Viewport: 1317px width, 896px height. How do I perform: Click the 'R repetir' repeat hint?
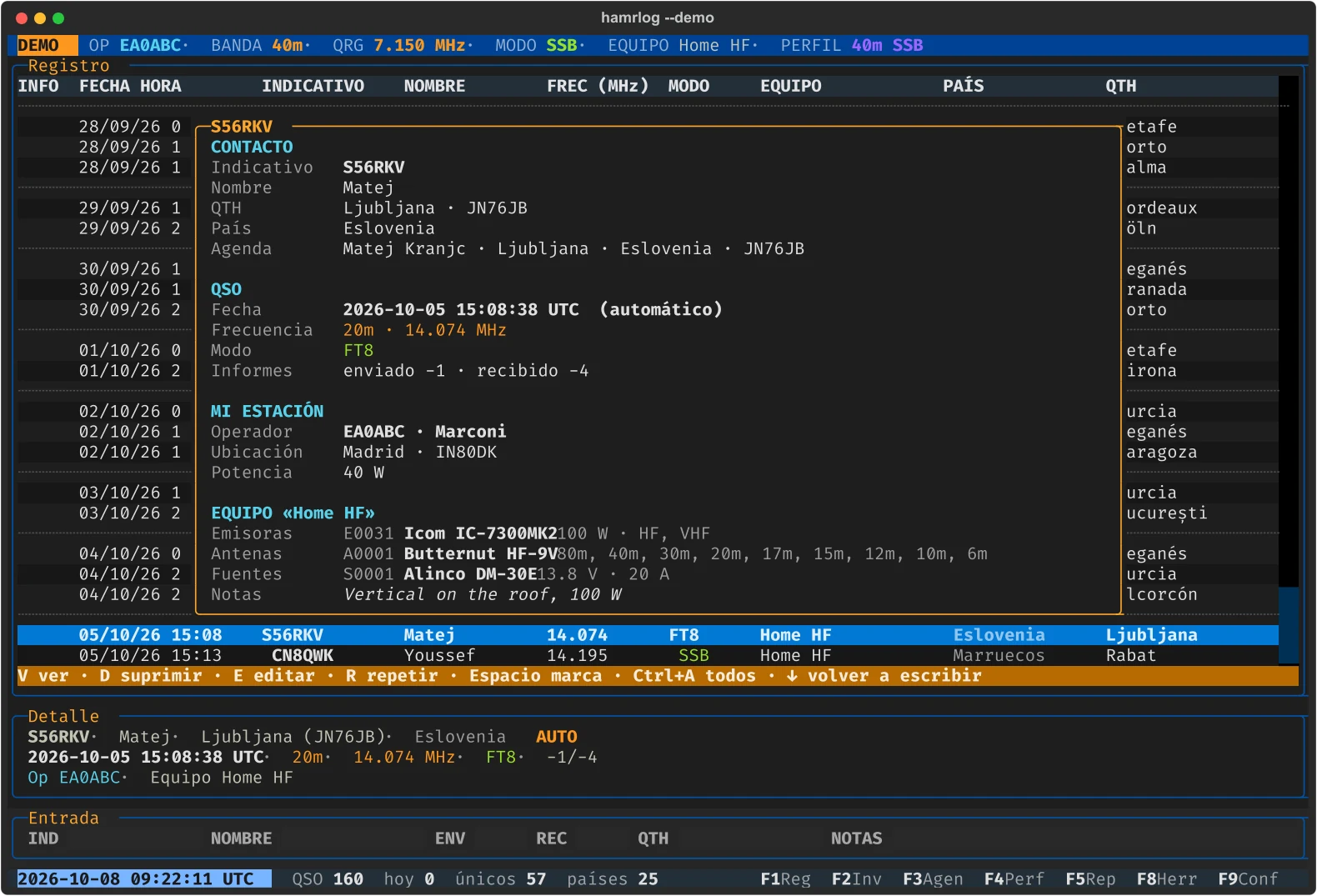point(392,675)
